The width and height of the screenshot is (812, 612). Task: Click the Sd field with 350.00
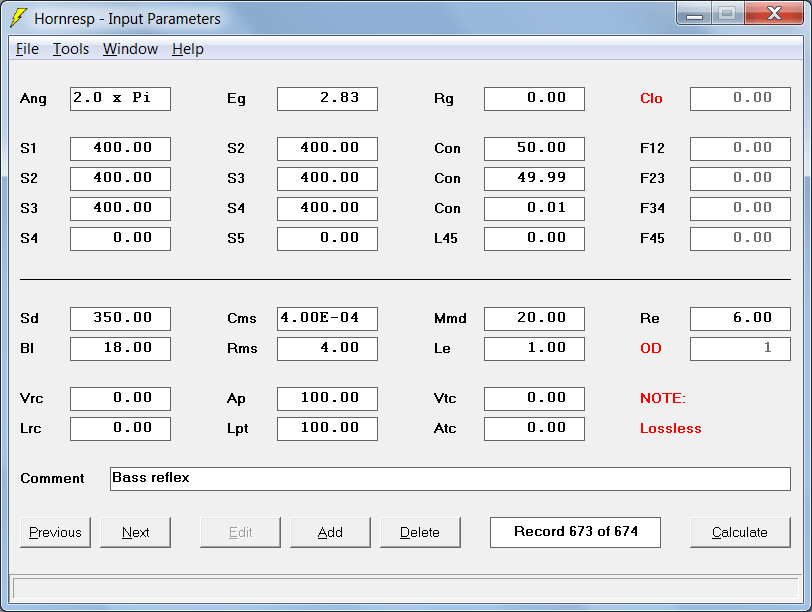(x=120, y=318)
